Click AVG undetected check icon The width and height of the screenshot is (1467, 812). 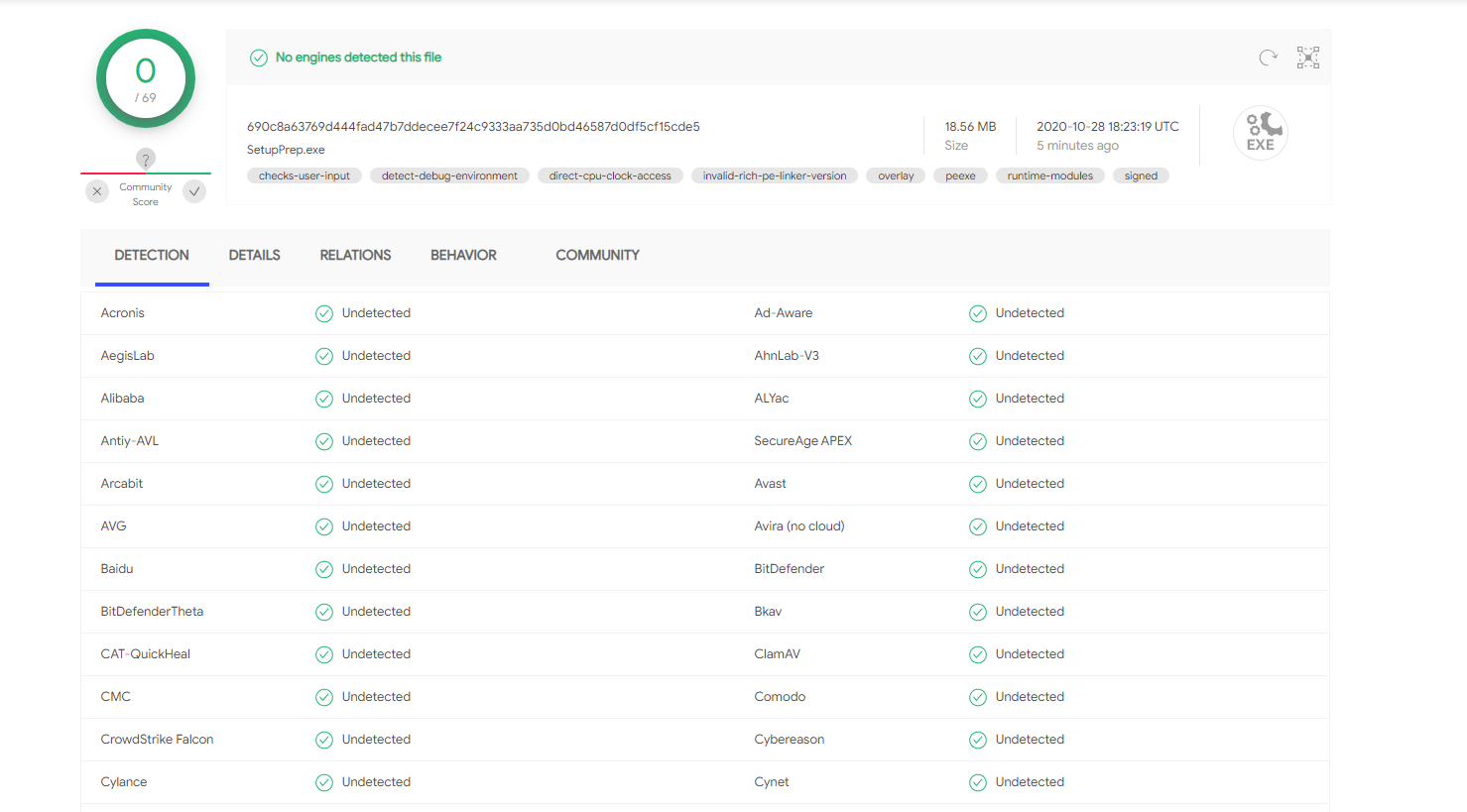click(x=324, y=526)
